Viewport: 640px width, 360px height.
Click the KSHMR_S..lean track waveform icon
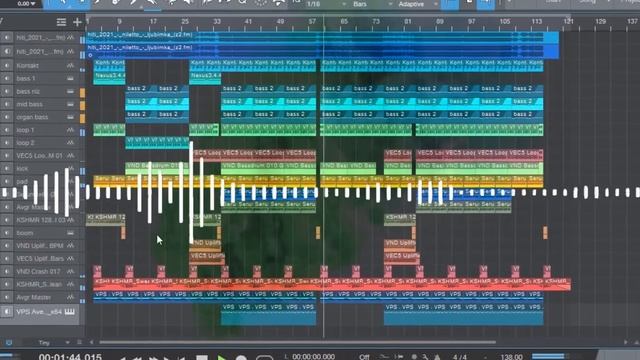click(x=71, y=284)
